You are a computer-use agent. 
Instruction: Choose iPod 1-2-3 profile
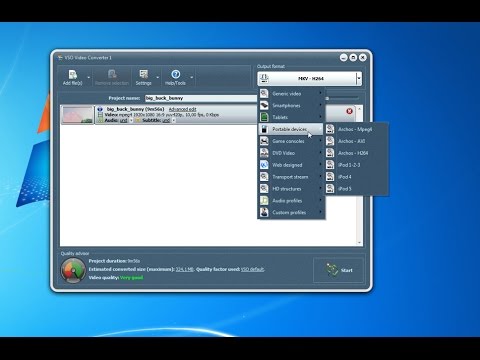pos(357,165)
